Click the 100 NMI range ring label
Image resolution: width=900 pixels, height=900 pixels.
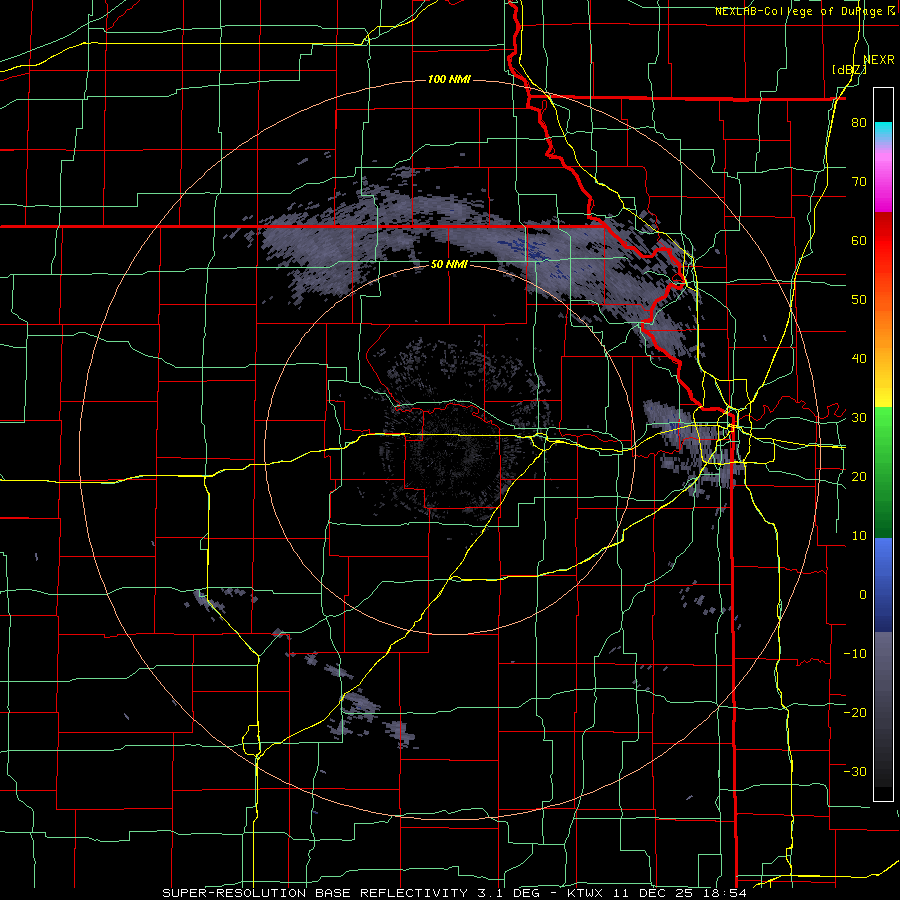(449, 79)
